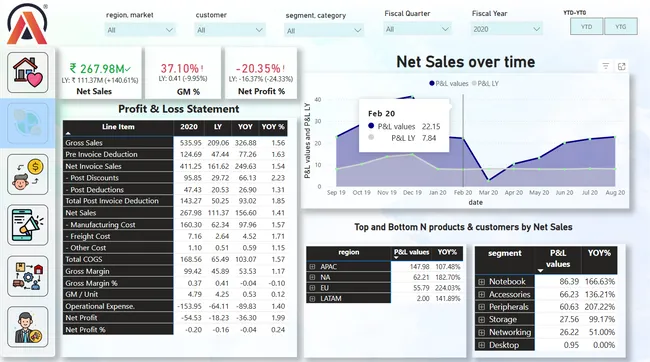Select the globe market view icon
650x362 pixels.
[x=28, y=123]
